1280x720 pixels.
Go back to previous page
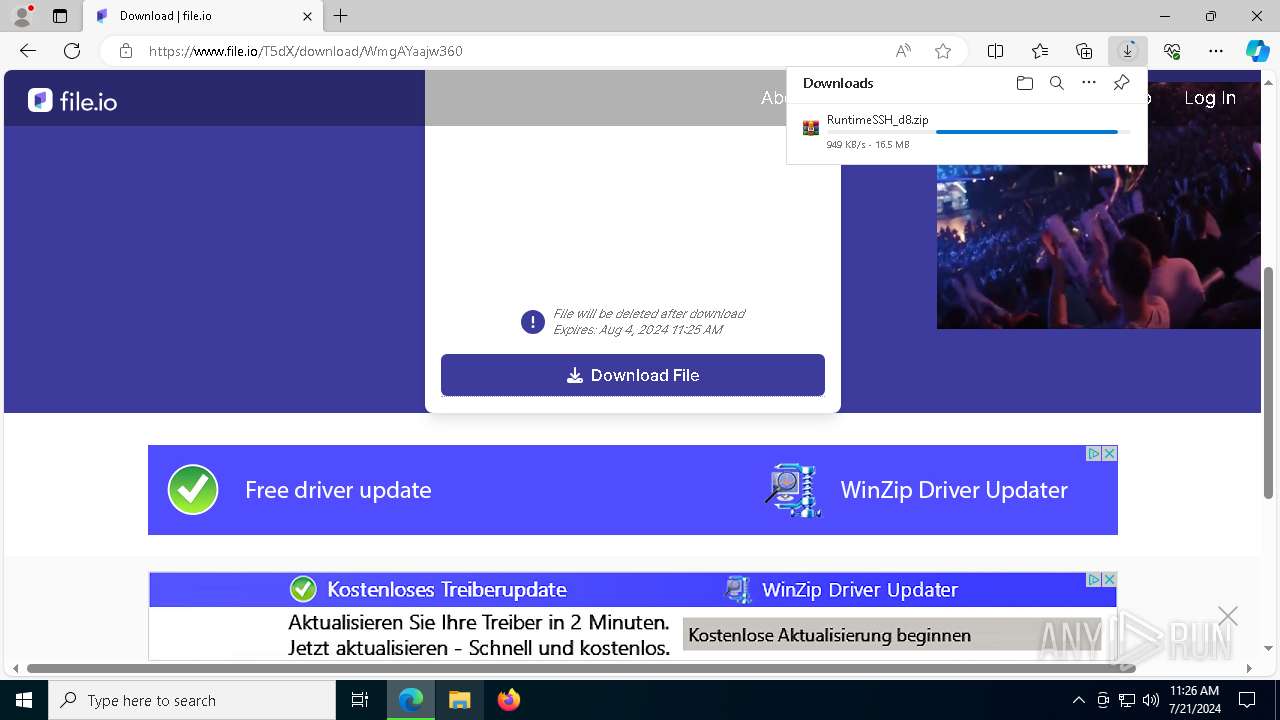pos(28,51)
